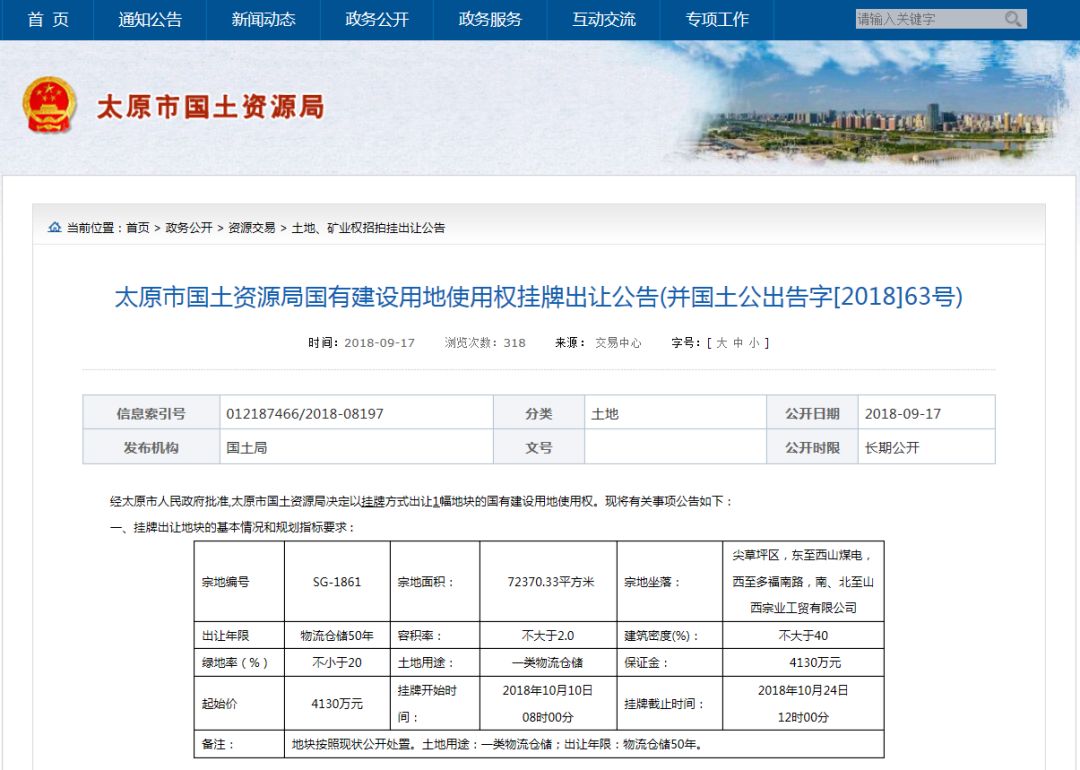Screen dimensions: 1080x770
Task: Select the source text 交易中心
Action: [618, 342]
